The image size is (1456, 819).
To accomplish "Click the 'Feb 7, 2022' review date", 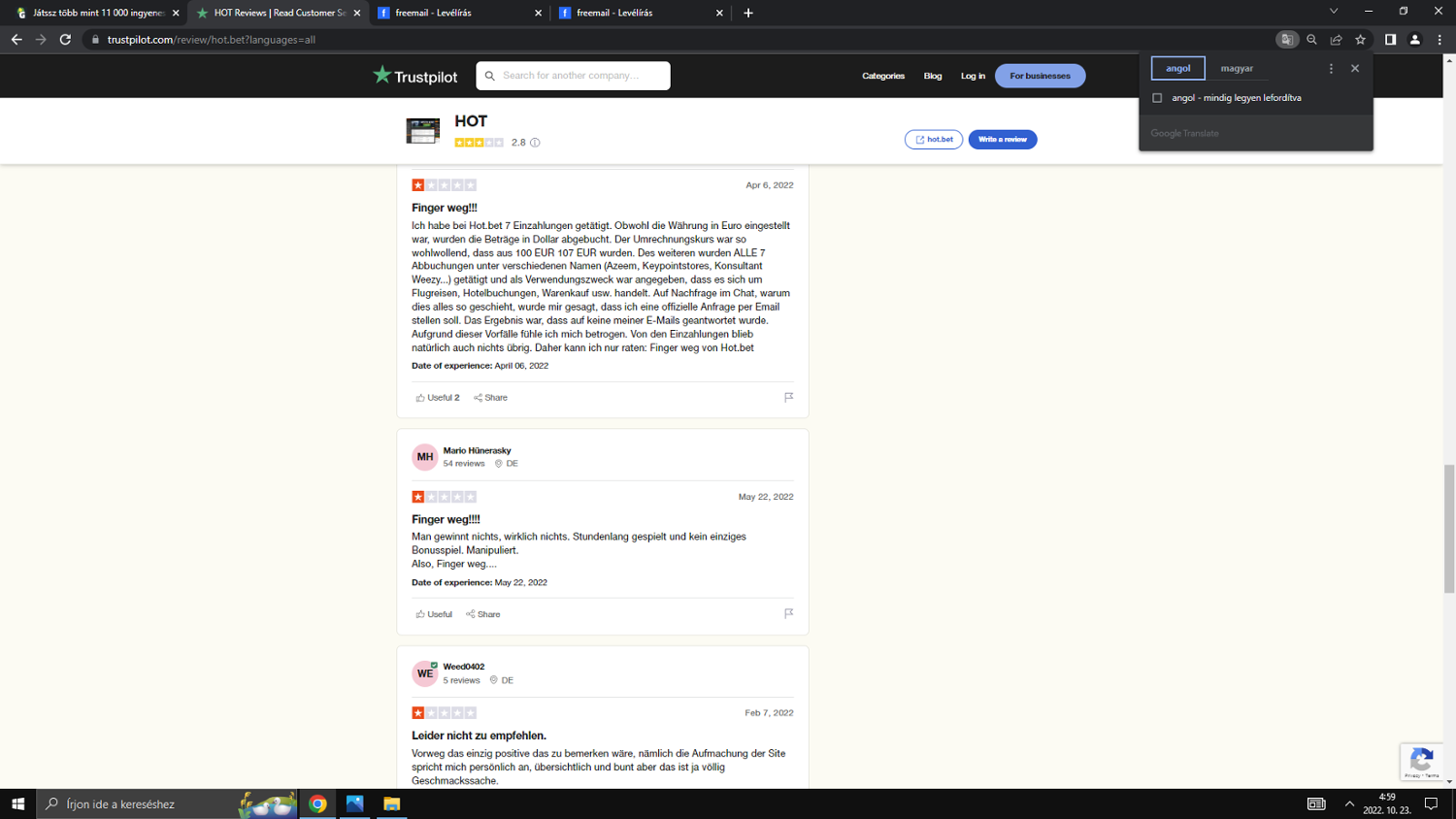I will [769, 713].
